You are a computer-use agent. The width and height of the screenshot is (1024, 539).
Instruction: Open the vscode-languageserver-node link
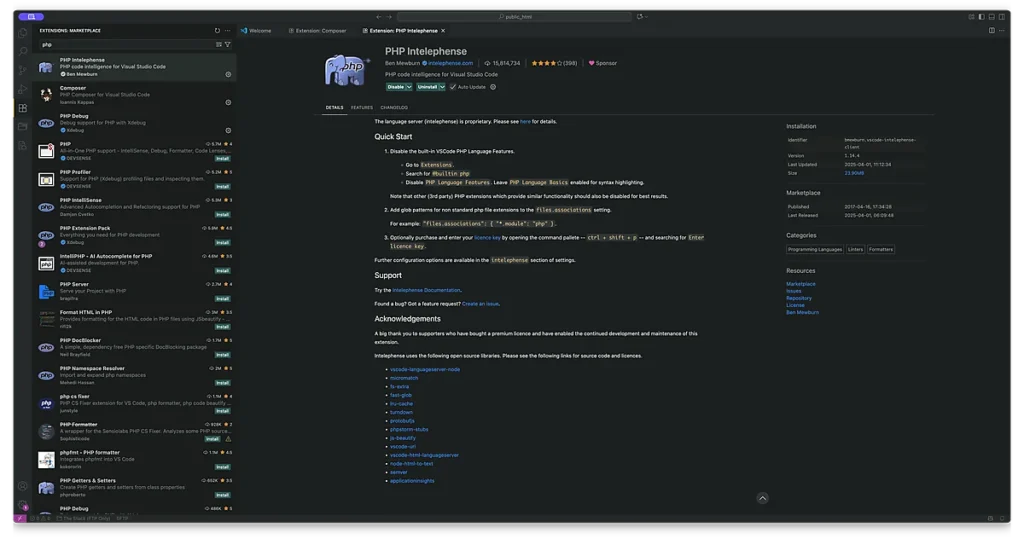[424, 370]
